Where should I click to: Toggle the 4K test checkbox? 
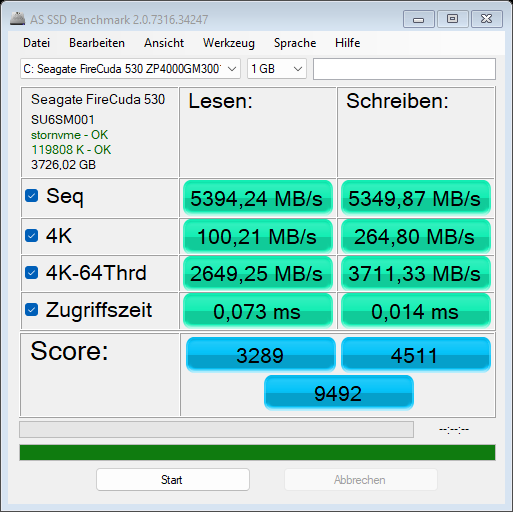click(32, 236)
